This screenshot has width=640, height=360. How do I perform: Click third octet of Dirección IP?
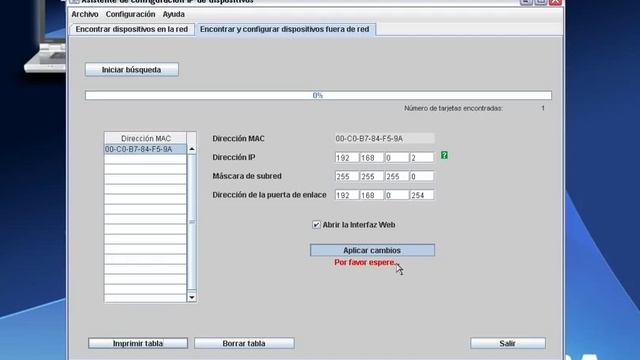point(397,158)
